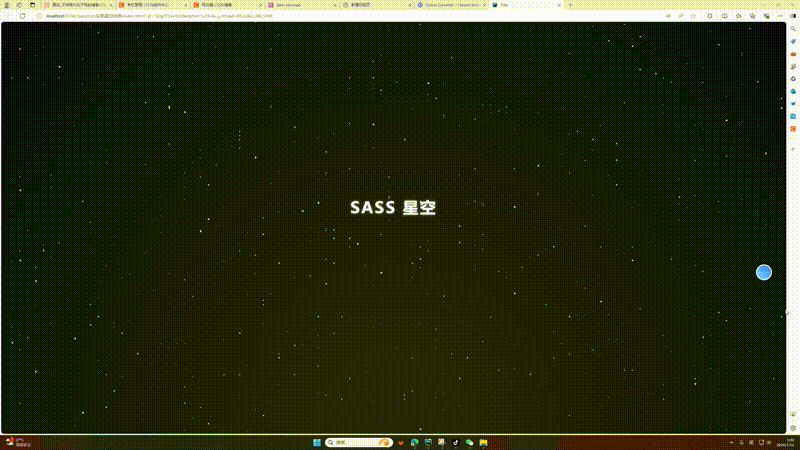Open TikTok app from the taskbar
The height and width of the screenshot is (450, 800).
[x=456, y=442]
